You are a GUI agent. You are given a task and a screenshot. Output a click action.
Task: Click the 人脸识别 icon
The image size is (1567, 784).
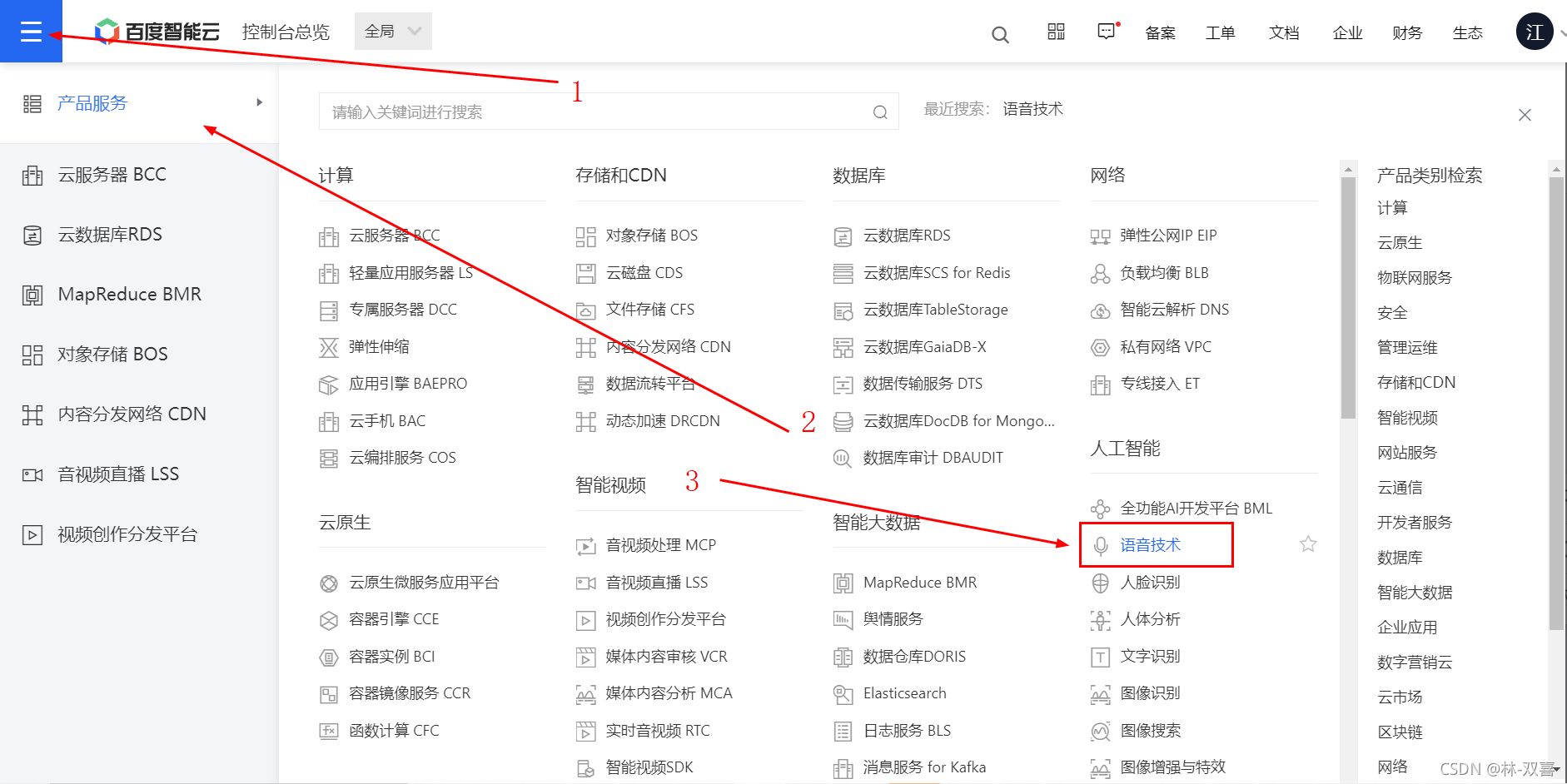pyautogui.click(x=1100, y=583)
